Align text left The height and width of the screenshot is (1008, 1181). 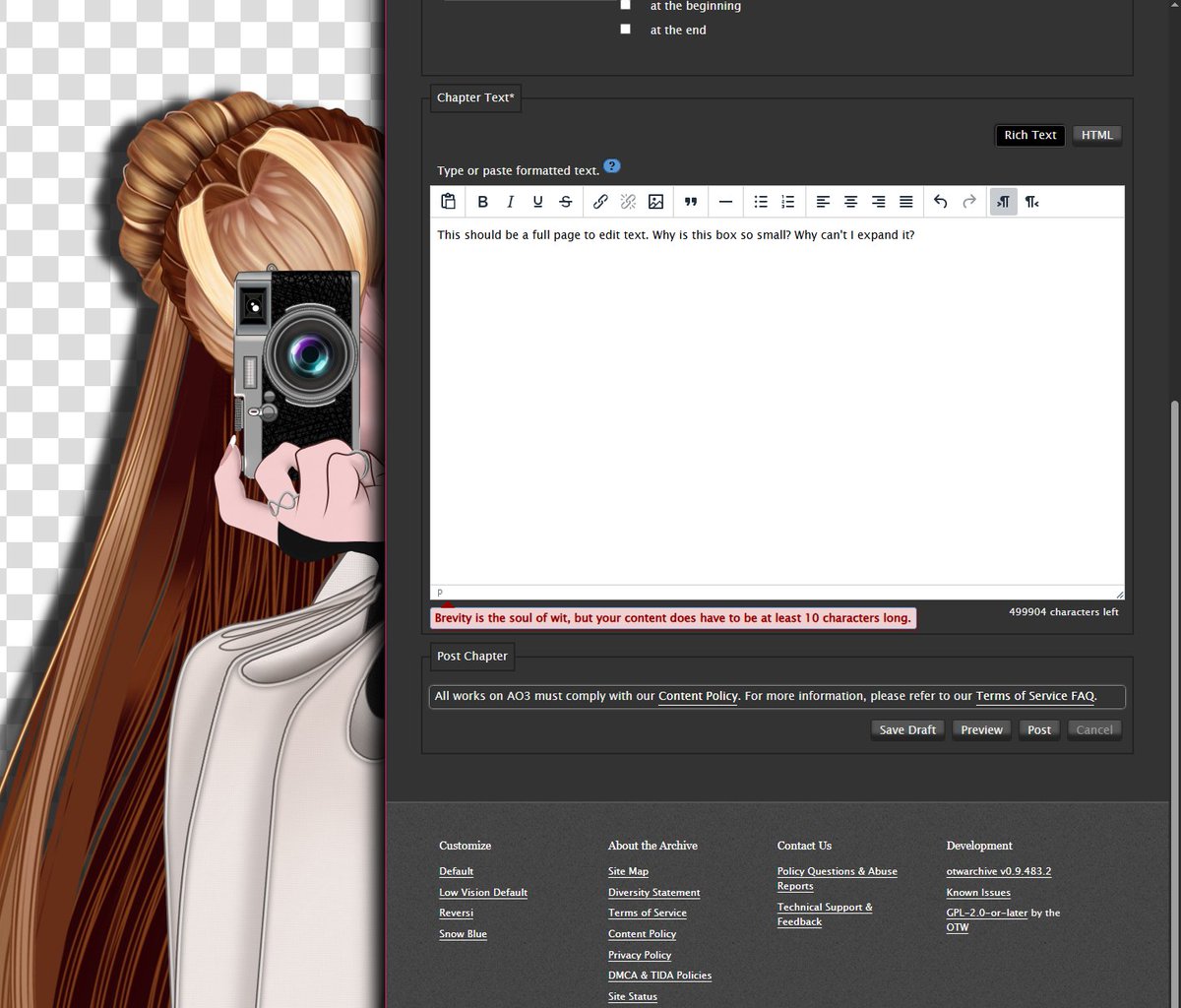pyautogui.click(x=823, y=202)
